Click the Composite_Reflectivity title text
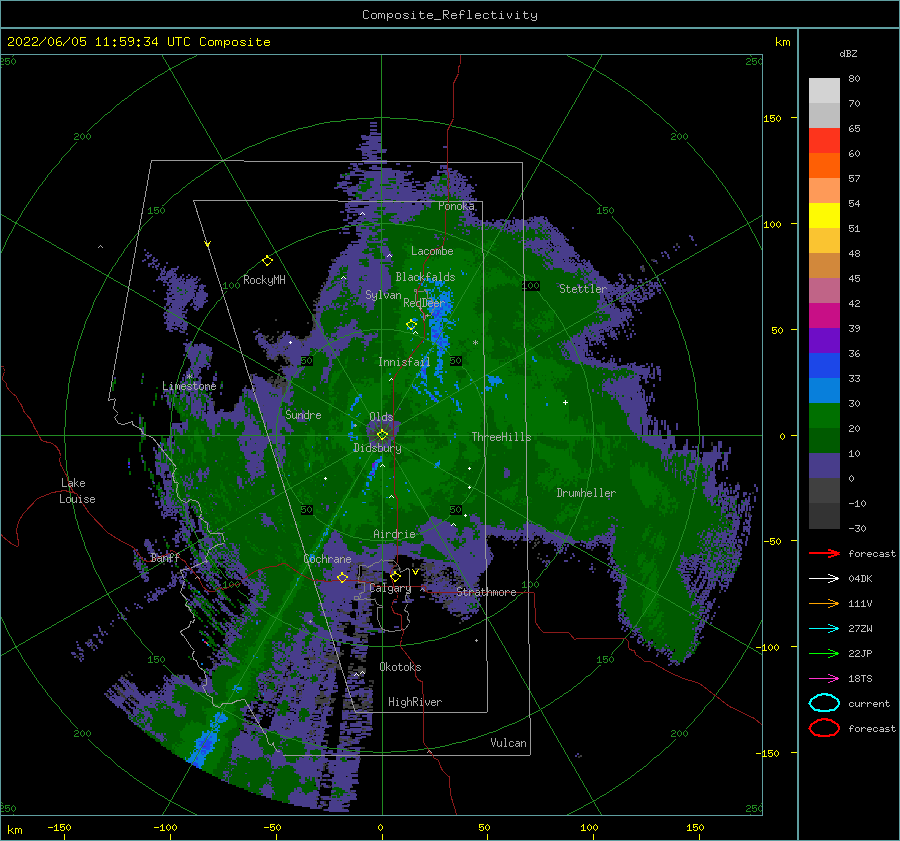The width and height of the screenshot is (900, 841). pyautogui.click(x=450, y=15)
